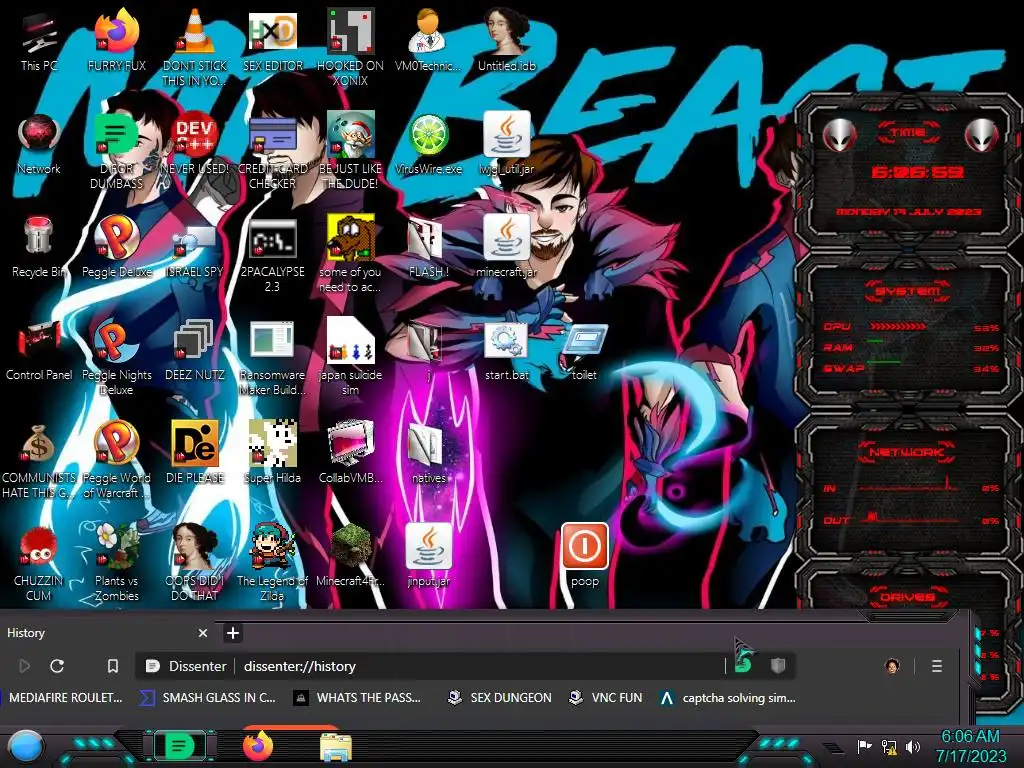Open captcha solving sim... bookmark
The image size is (1024, 768).
tap(728, 697)
